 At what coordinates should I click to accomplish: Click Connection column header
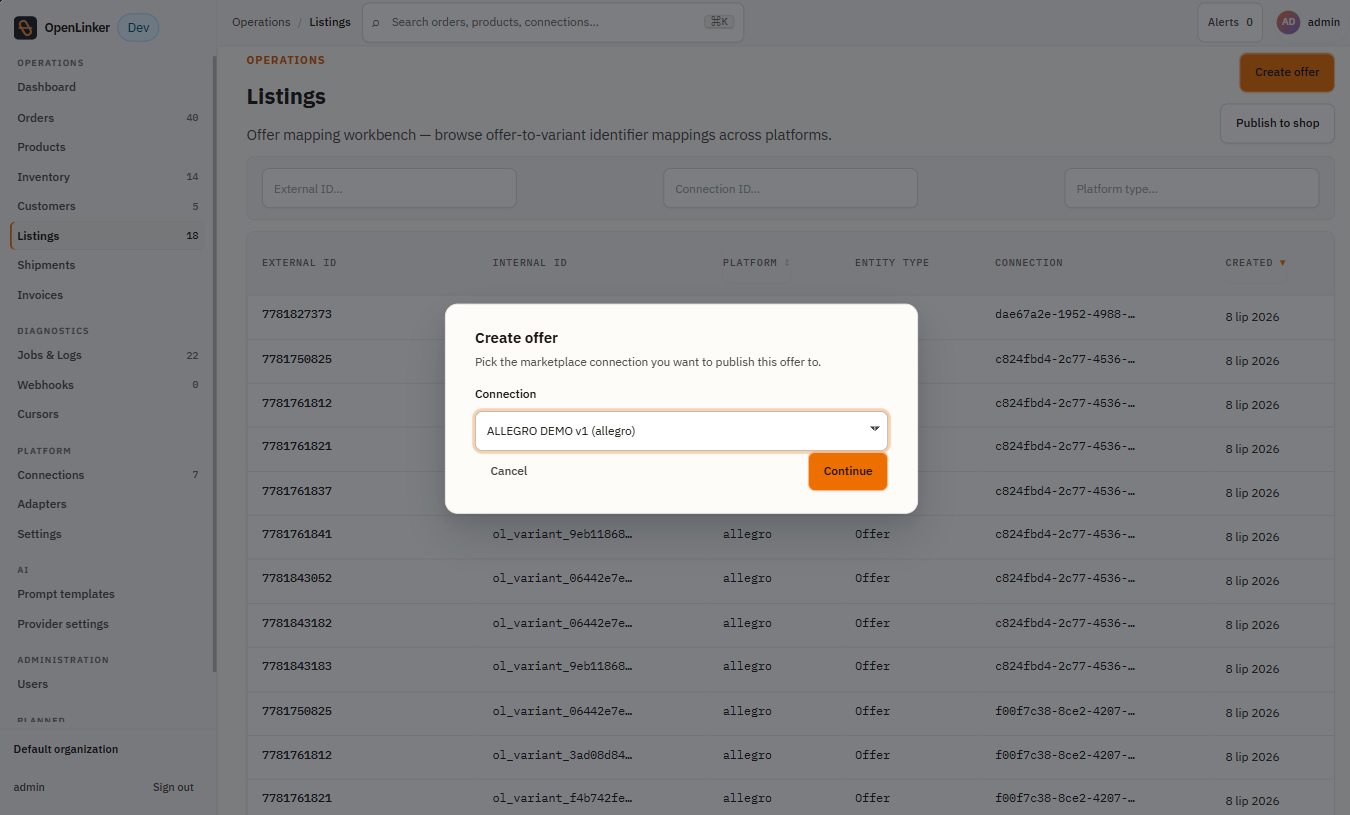click(x=1029, y=263)
